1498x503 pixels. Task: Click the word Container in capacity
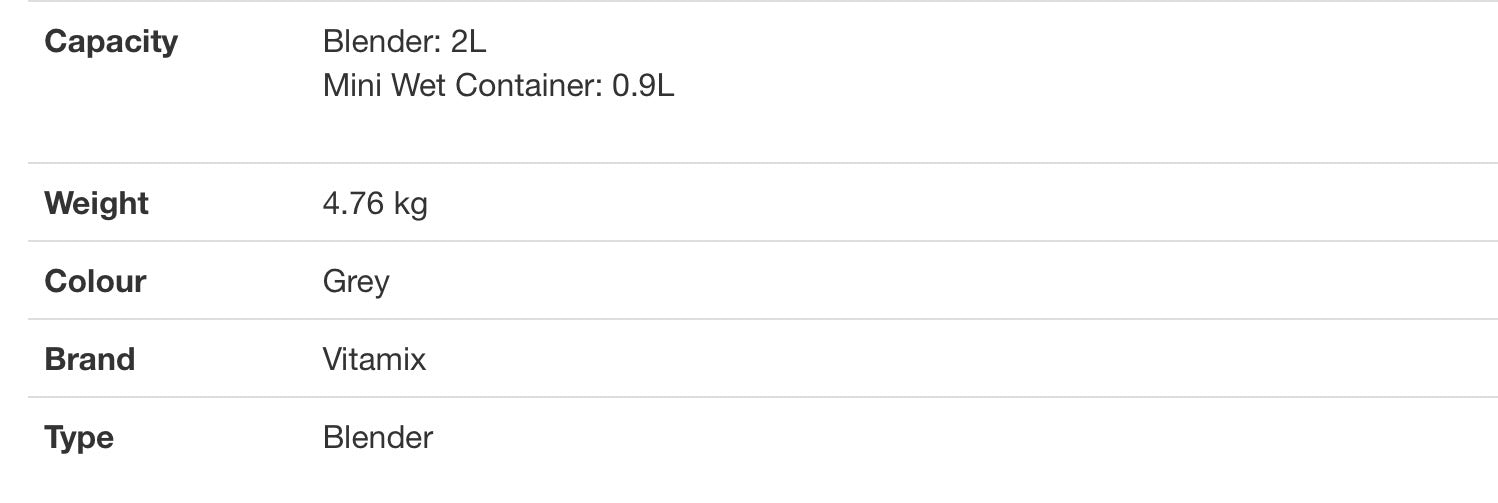pyautogui.click(x=529, y=86)
